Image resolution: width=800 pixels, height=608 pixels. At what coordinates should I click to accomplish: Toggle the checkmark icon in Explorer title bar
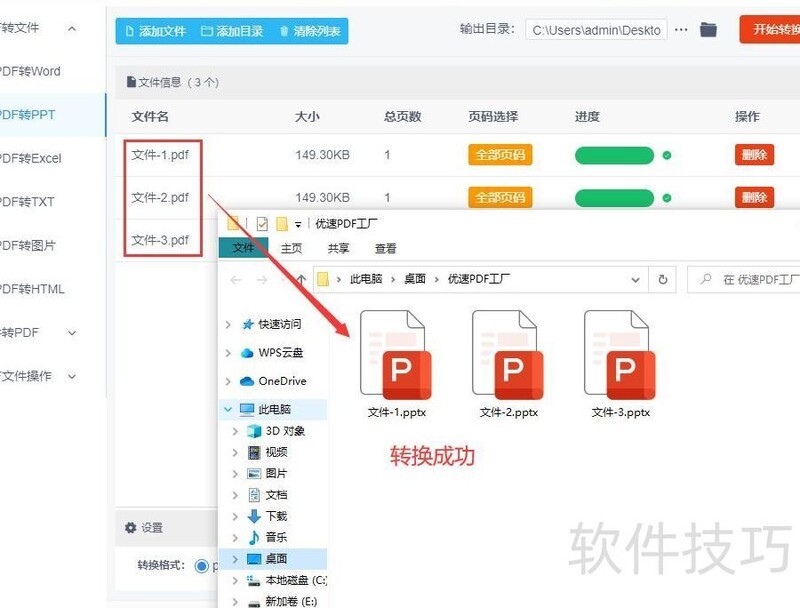(262, 224)
